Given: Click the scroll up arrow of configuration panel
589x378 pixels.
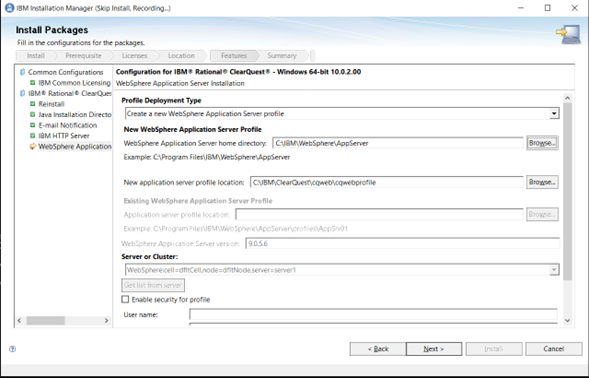Looking at the screenshot, I should coord(568,98).
